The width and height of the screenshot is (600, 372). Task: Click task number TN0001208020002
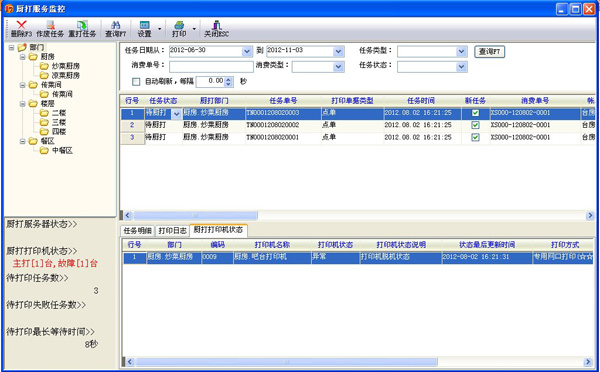272,125
